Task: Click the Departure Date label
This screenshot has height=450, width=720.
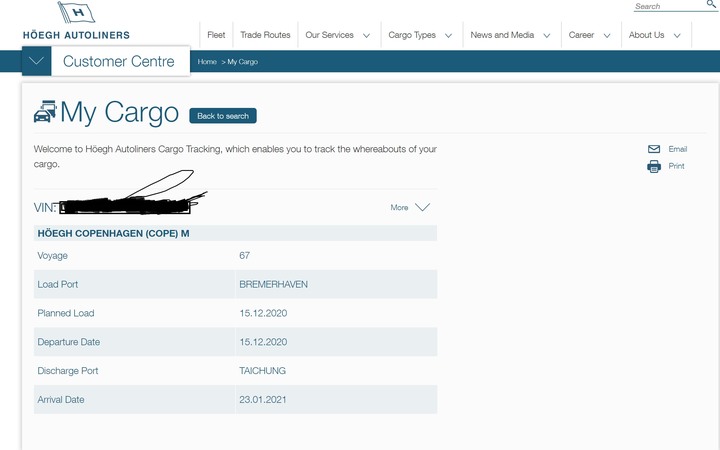Action: coord(68,342)
